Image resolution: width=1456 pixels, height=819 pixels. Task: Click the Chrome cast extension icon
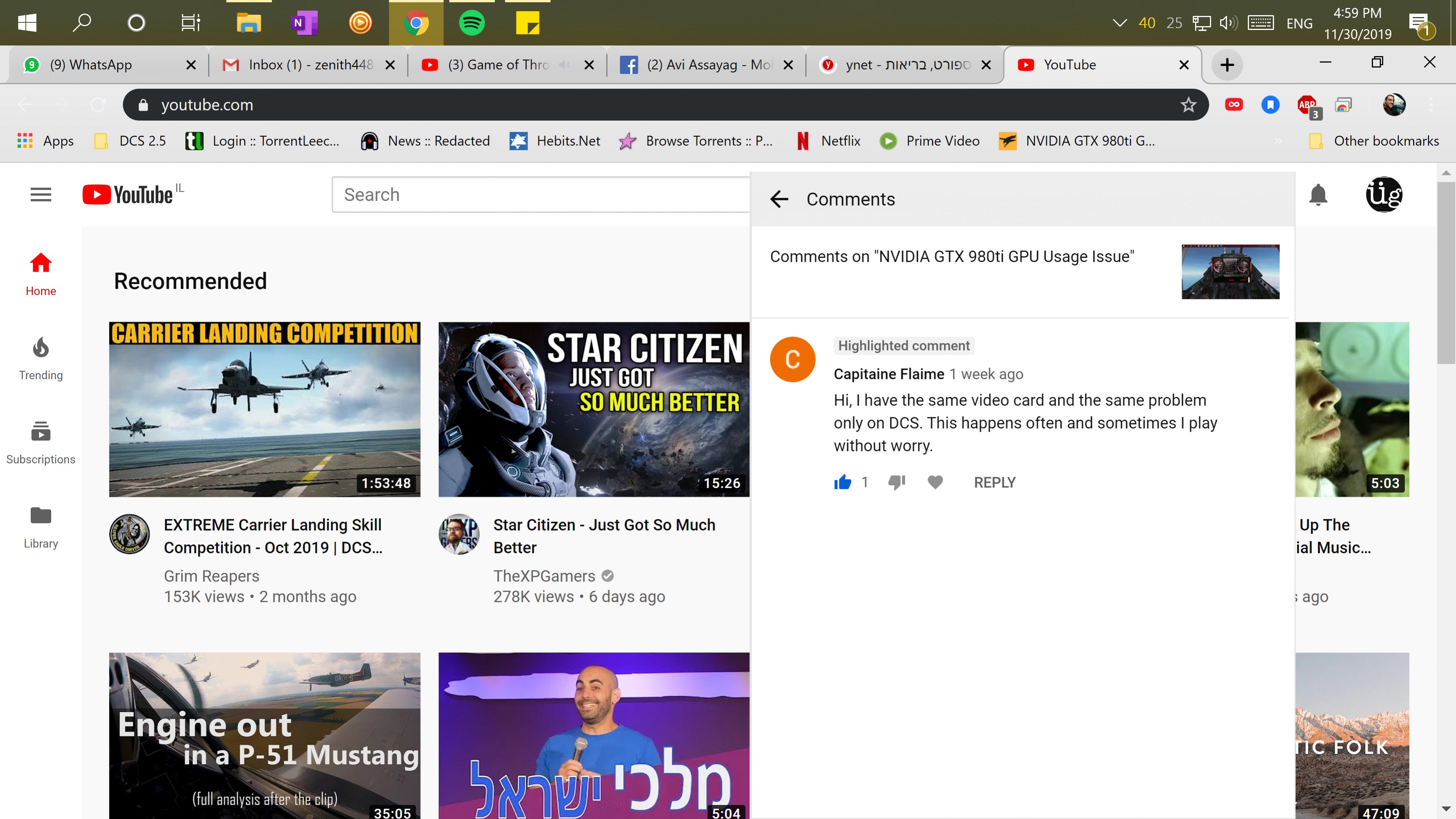tap(1343, 105)
